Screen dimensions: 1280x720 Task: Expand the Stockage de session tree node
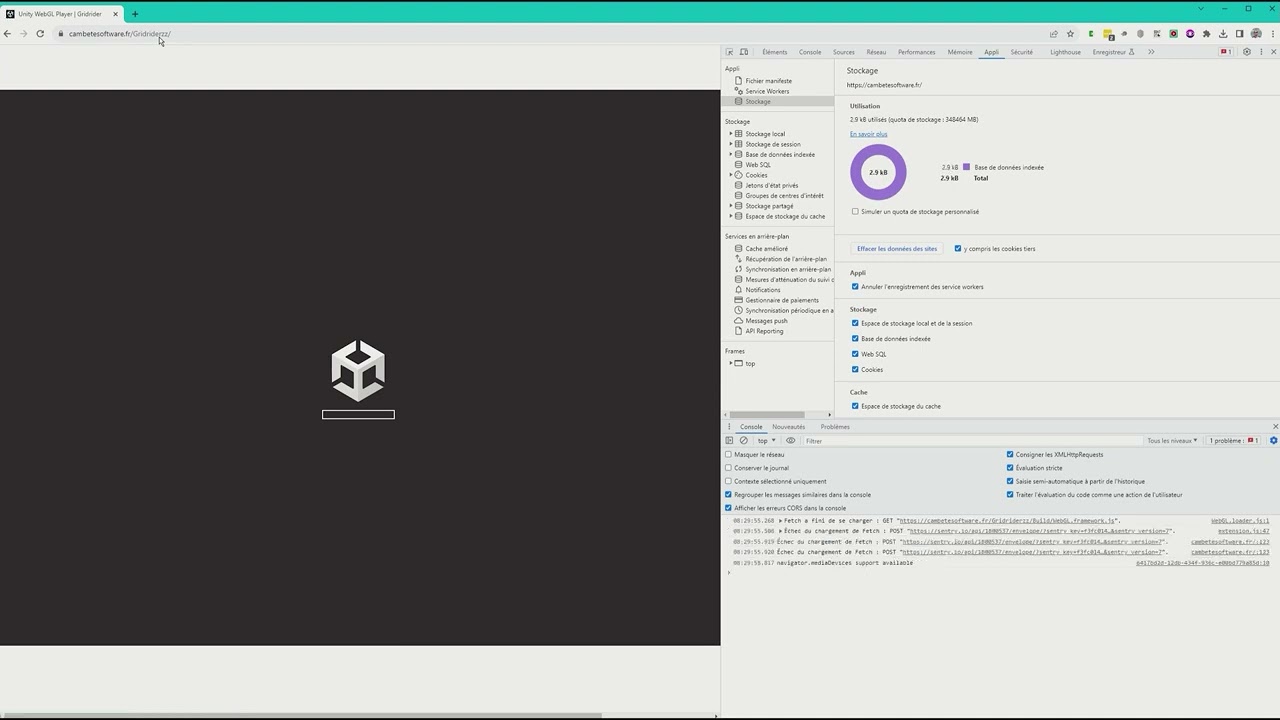click(731, 144)
